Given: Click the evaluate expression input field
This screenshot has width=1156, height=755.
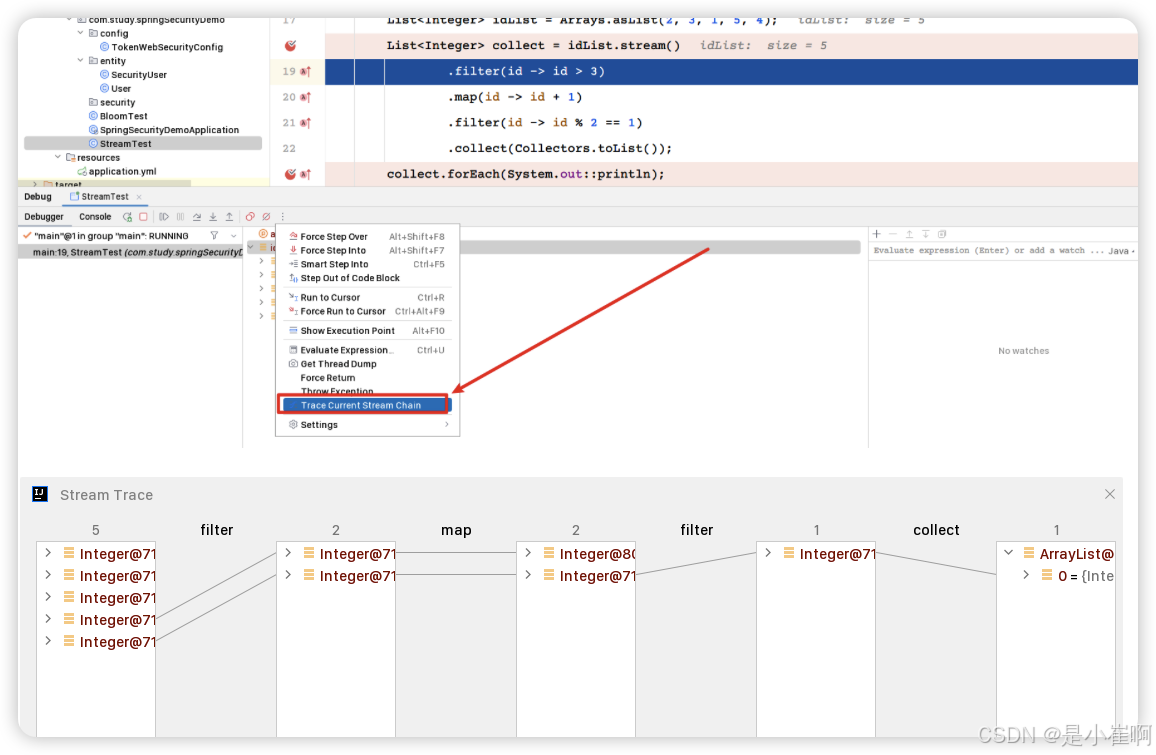Looking at the screenshot, I should 988,251.
